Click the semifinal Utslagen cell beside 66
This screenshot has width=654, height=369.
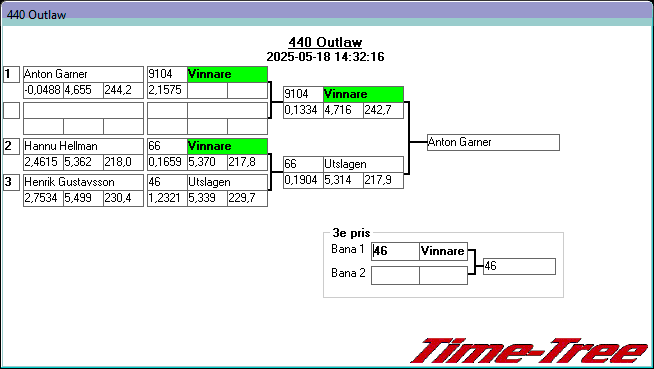(x=363, y=164)
